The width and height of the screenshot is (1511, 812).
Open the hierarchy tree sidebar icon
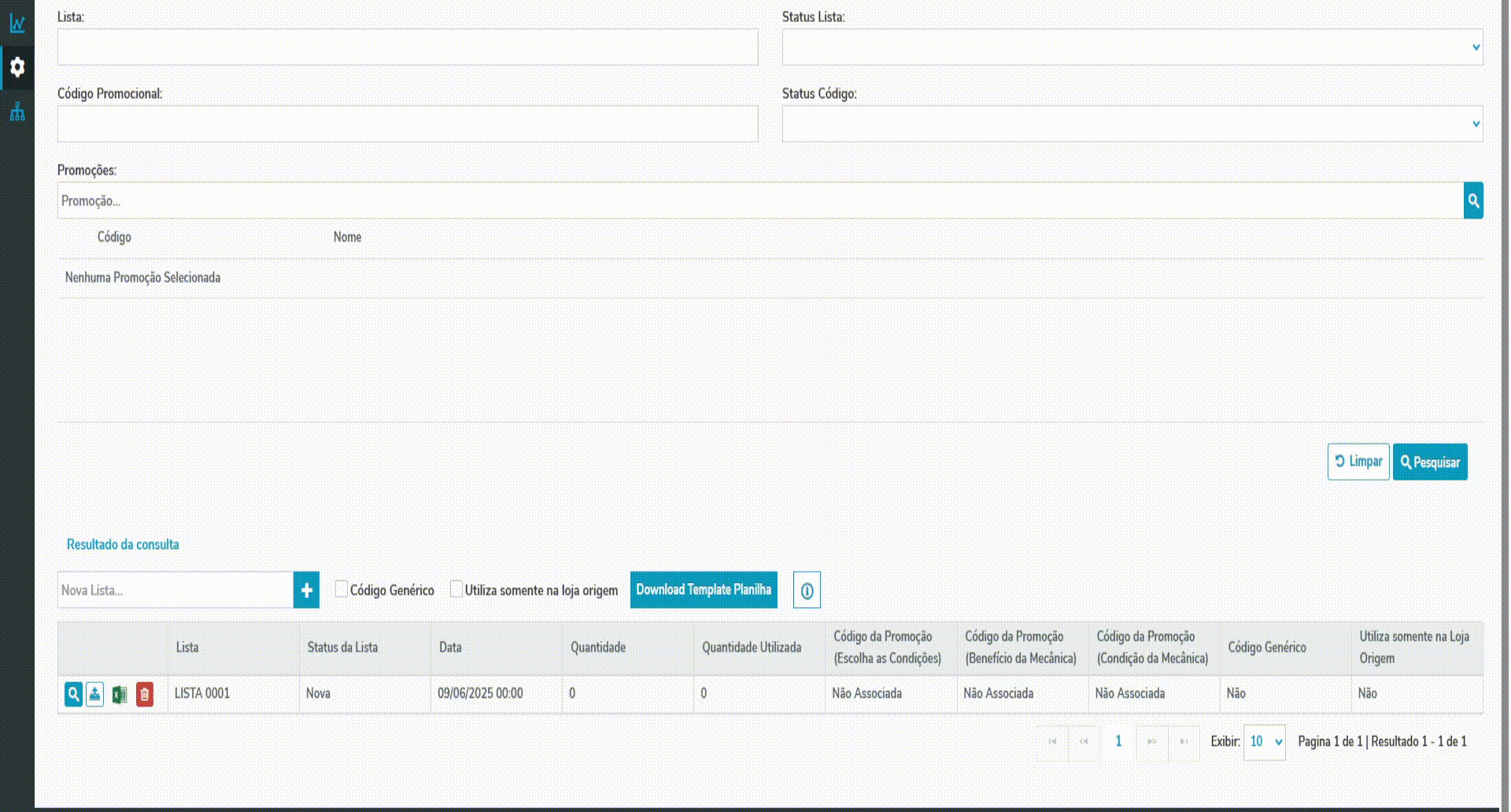coord(17,112)
